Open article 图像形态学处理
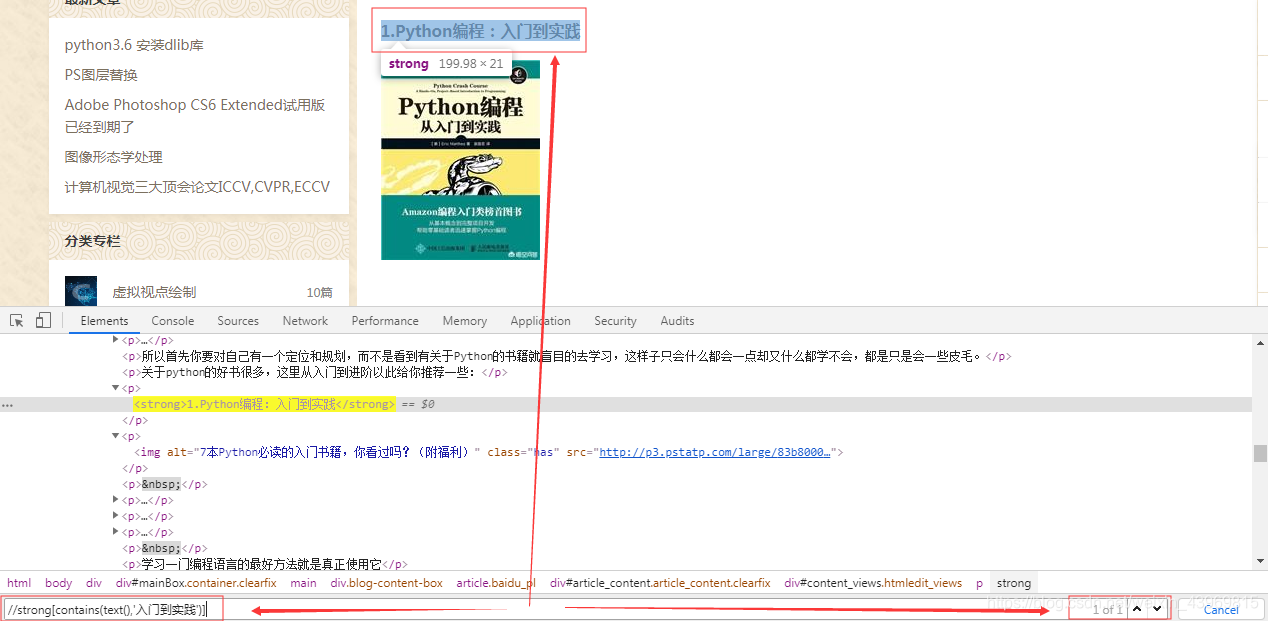This screenshot has height=621, width=1268. point(113,157)
